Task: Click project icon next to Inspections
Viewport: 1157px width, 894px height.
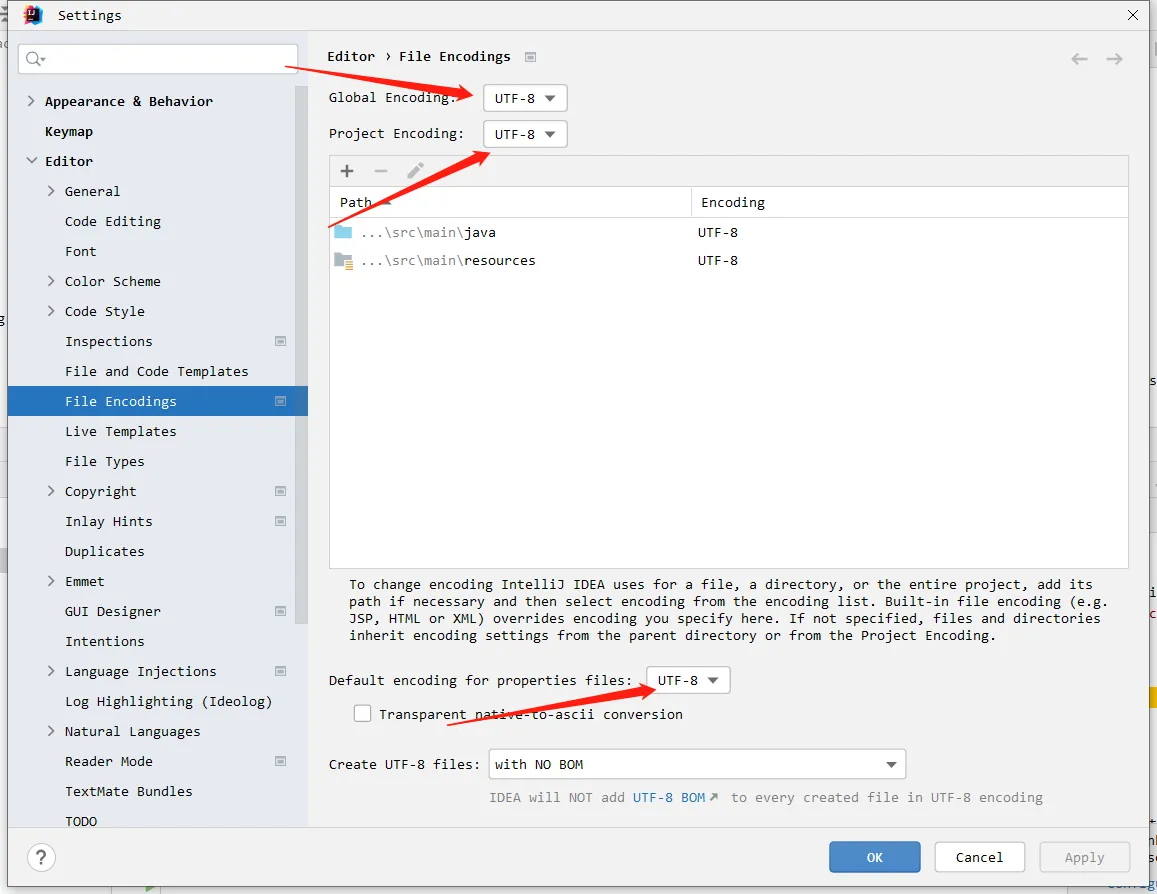Action: [280, 341]
